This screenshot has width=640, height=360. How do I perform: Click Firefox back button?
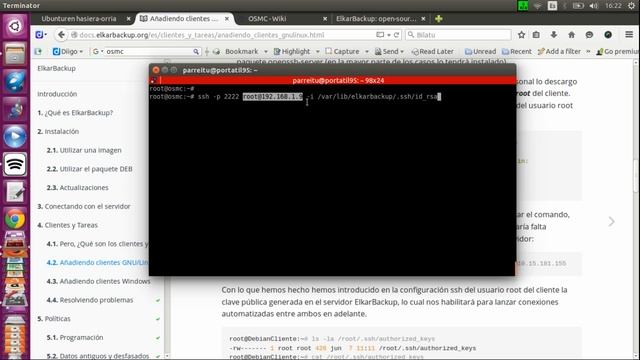pos(61,35)
